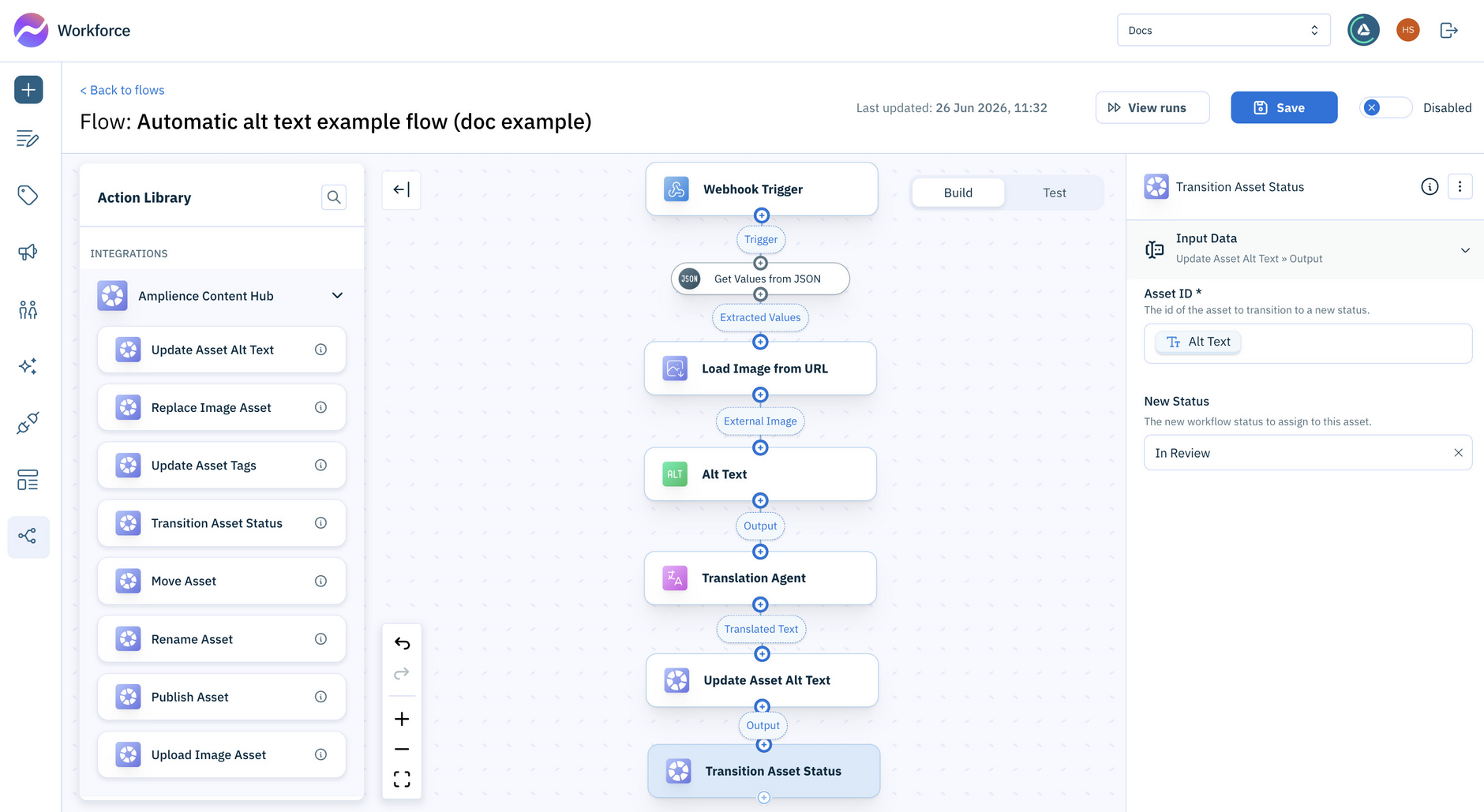The width and height of the screenshot is (1484, 812).
Task: Show info for Update Asset Tags action
Action: [x=320, y=465]
